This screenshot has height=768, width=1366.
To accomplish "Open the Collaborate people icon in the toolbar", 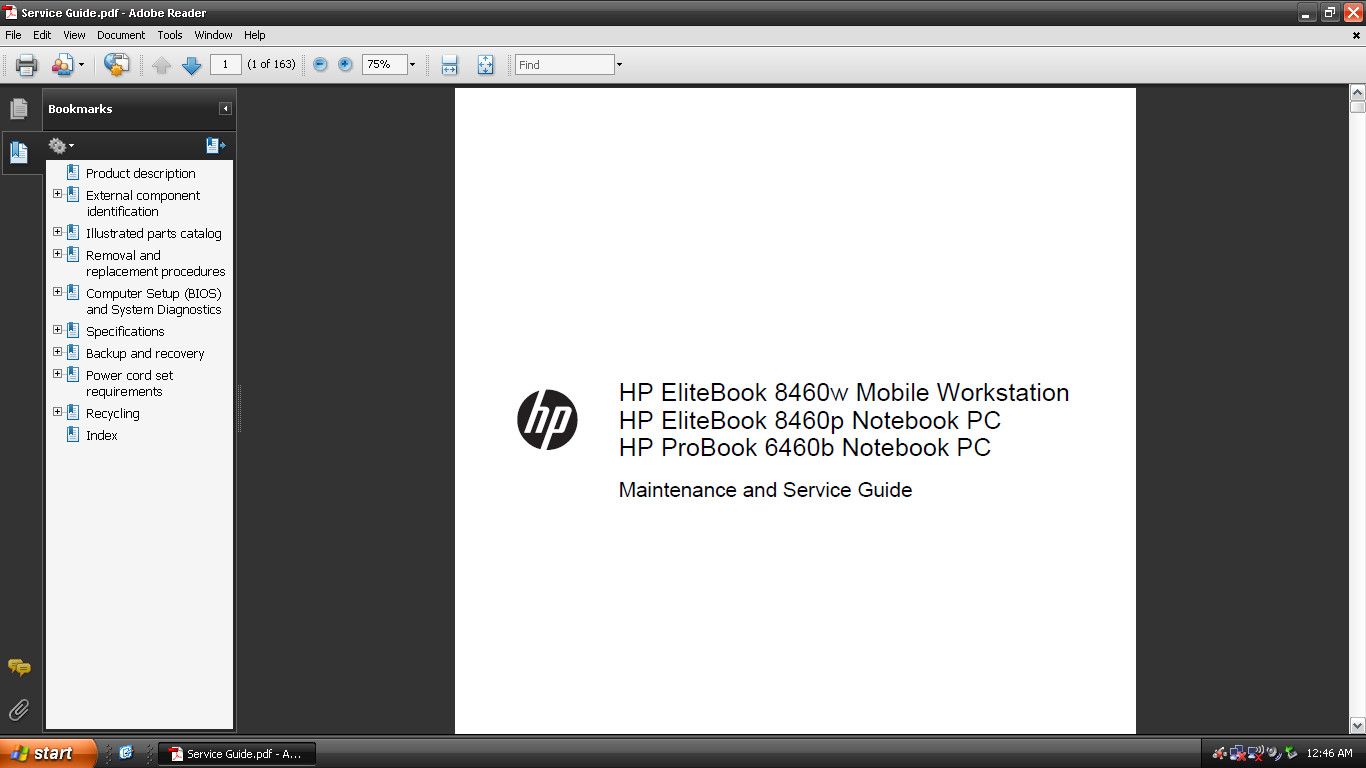I will point(63,65).
